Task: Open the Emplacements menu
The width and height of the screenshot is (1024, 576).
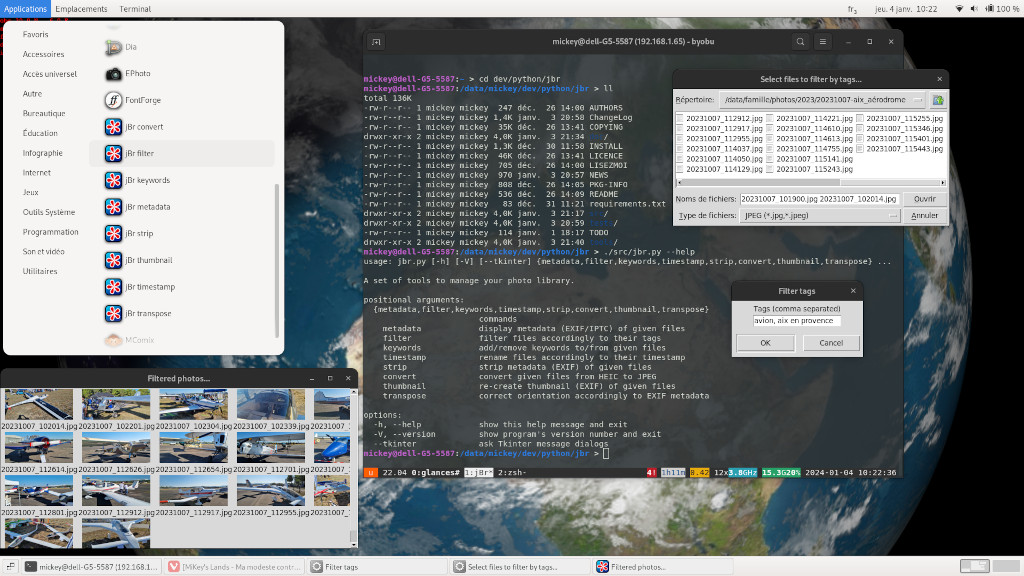Action: (x=81, y=8)
